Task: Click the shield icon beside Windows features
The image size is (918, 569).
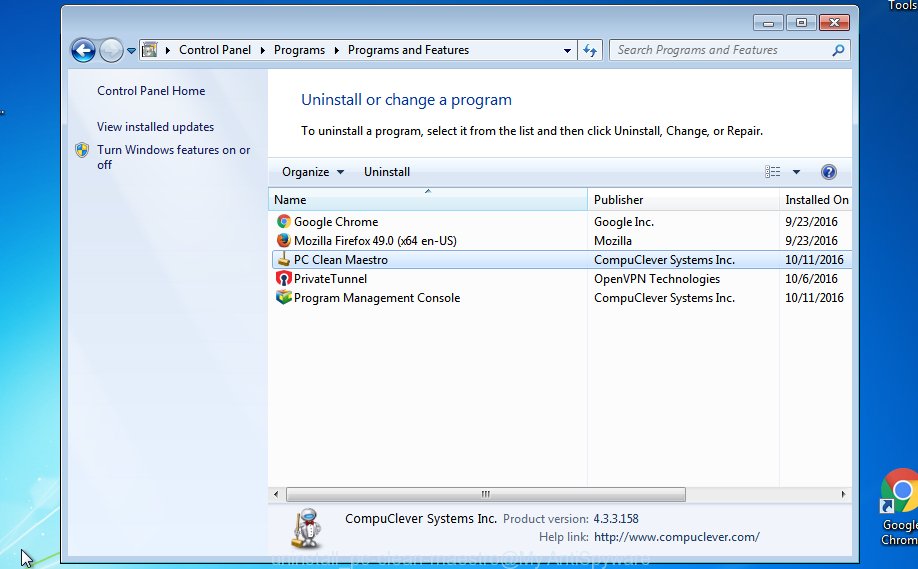Action: click(x=82, y=150)
